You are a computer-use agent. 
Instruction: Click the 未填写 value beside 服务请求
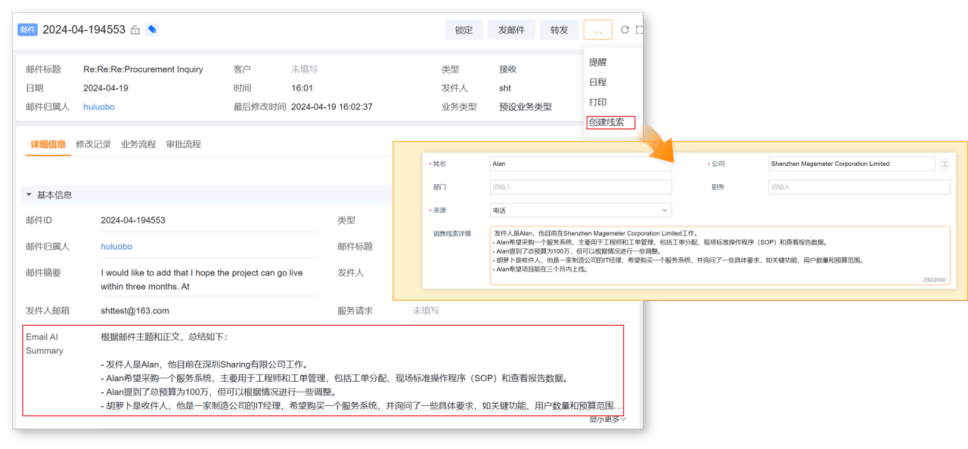[426, 311]
